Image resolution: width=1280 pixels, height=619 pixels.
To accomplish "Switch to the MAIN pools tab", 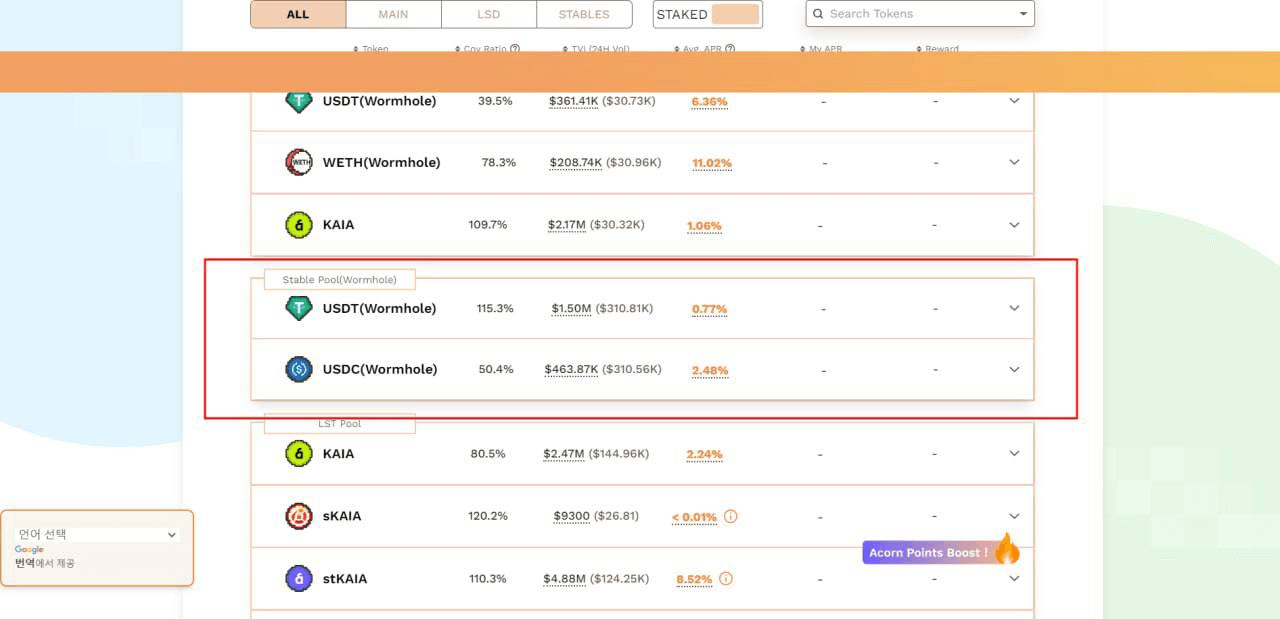I will [393, 14].
